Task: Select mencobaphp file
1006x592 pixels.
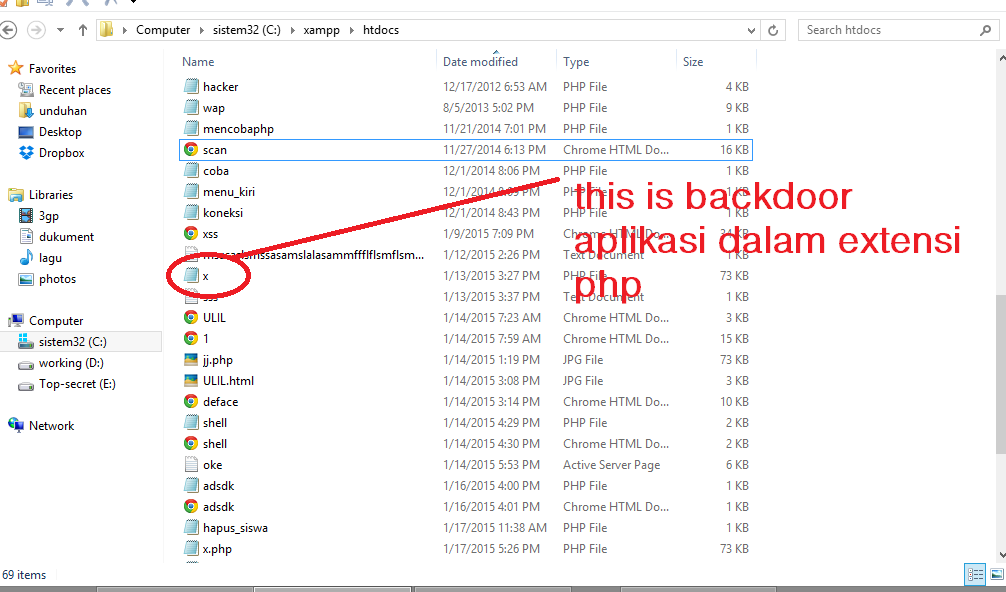Action: (467, 129)
